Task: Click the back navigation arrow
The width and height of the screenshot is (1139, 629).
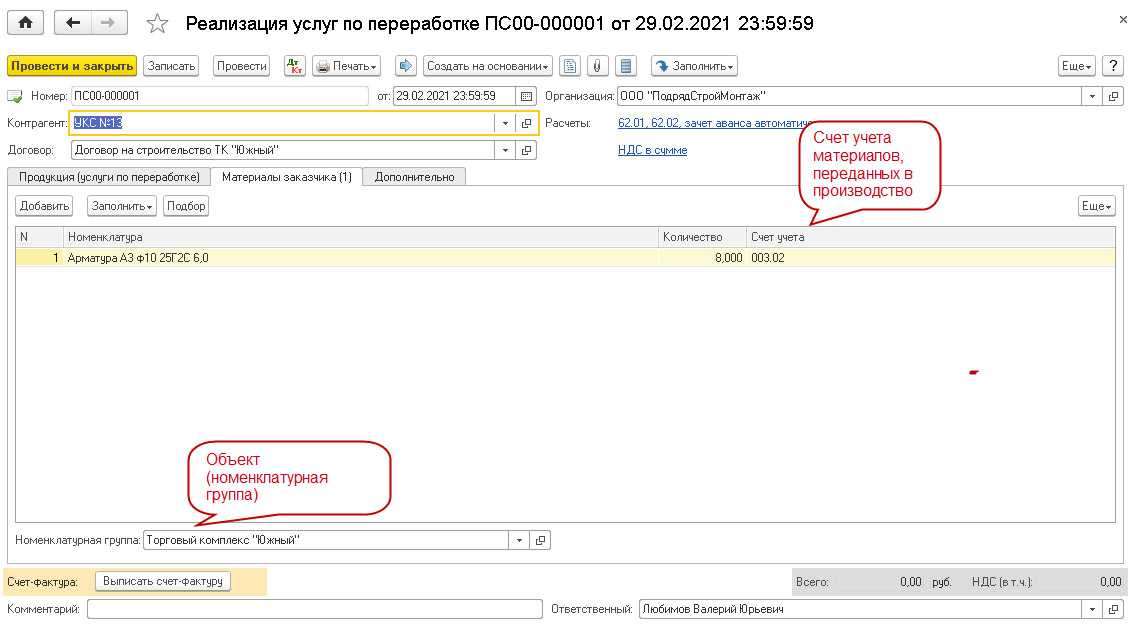Action: [x=73, y=23]
